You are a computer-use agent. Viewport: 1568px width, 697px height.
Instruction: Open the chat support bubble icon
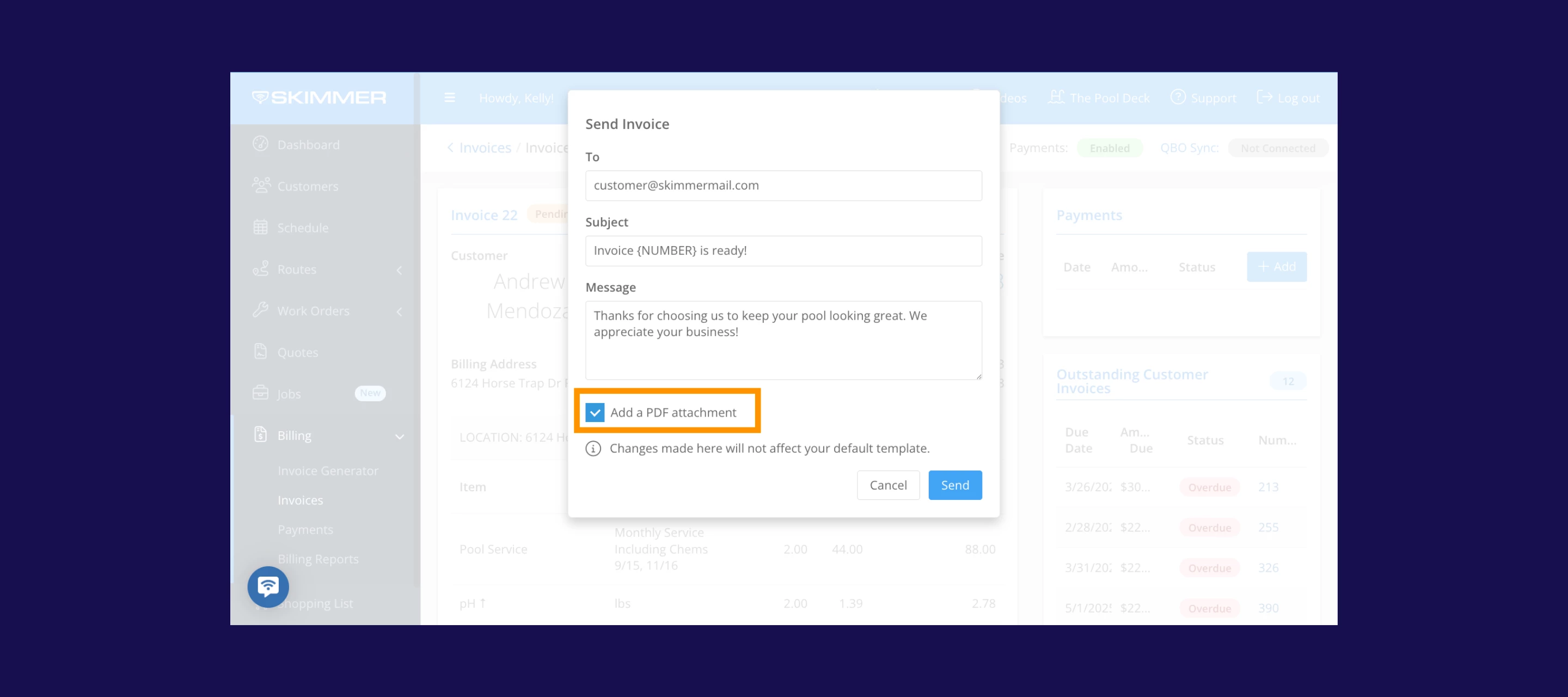pos(268,586)
